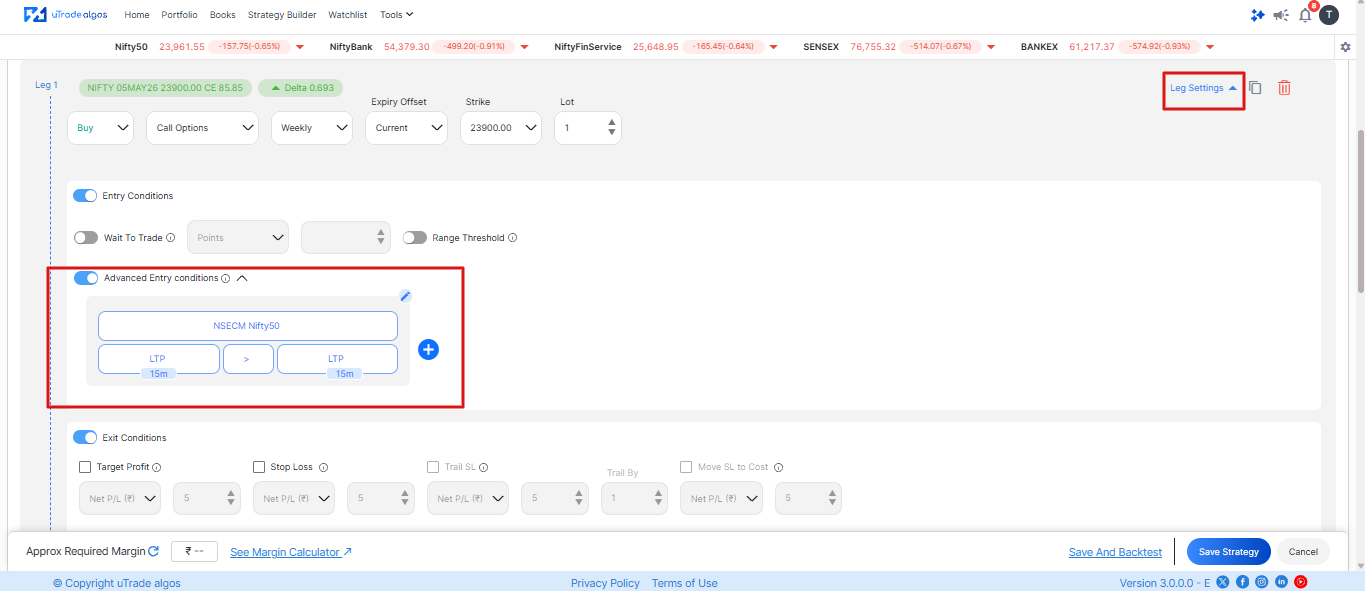Viewport: 1365px width, 591px height.
Task: Click the Cancel button
Action: (1303, 552)
